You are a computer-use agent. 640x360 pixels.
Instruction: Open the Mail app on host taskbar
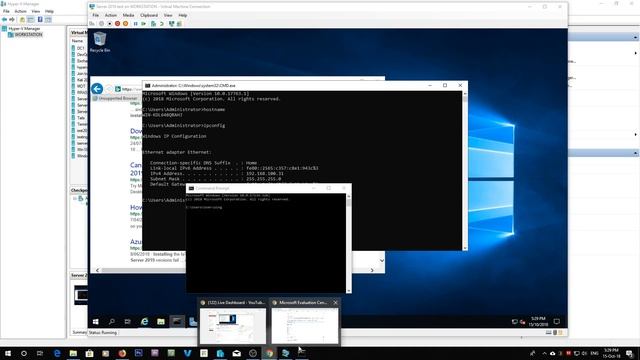[236, 353]
